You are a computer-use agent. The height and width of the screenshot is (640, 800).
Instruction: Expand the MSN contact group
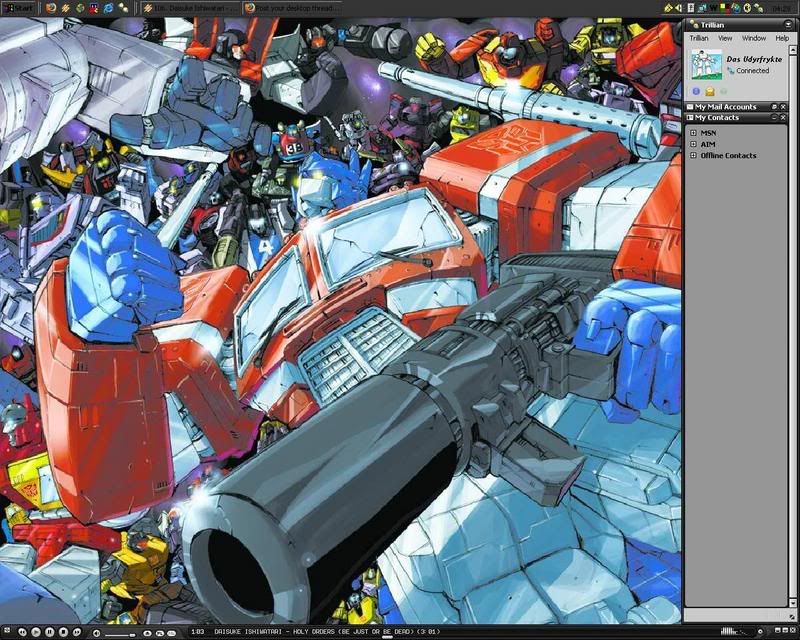pos(693,132)
